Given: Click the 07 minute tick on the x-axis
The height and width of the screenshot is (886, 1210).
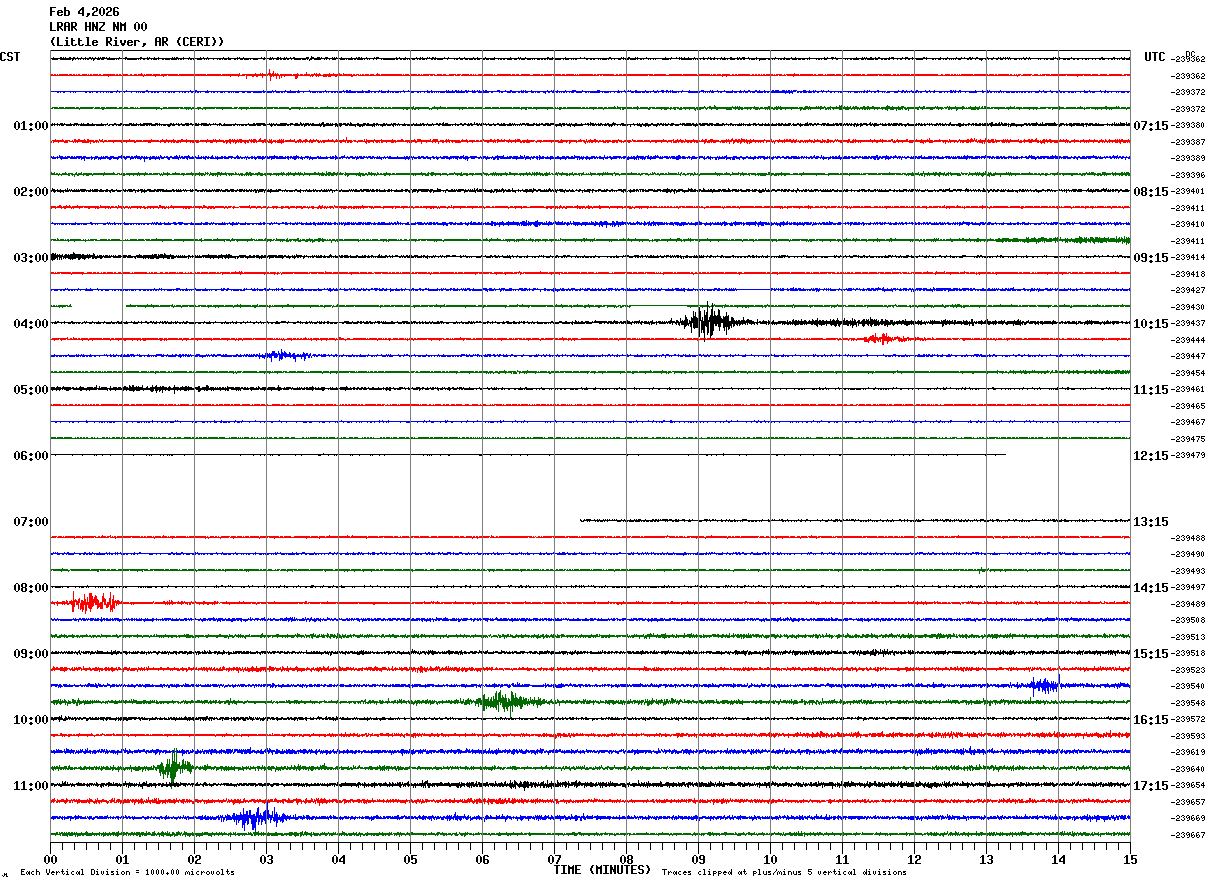Looking at the screenshot, I should (554, 859).
